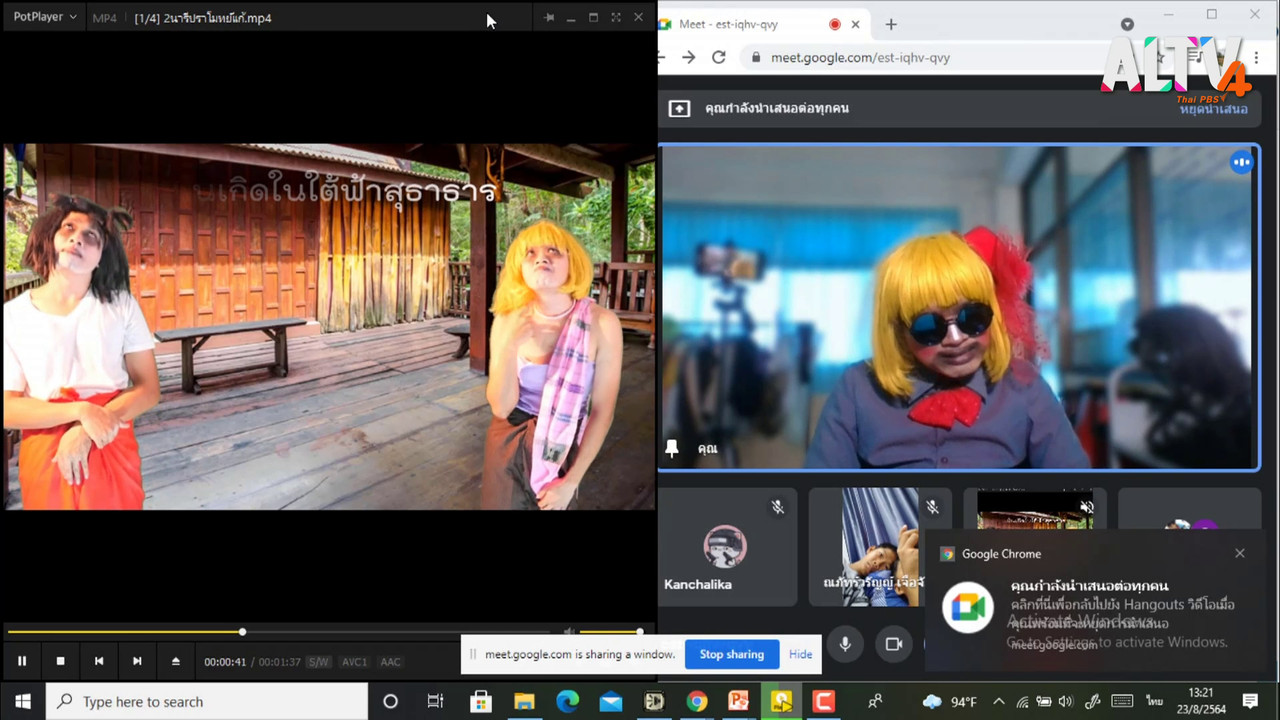Click the Type here to search box
This screenshot has height=720, width=1280.
coord(207,701)
